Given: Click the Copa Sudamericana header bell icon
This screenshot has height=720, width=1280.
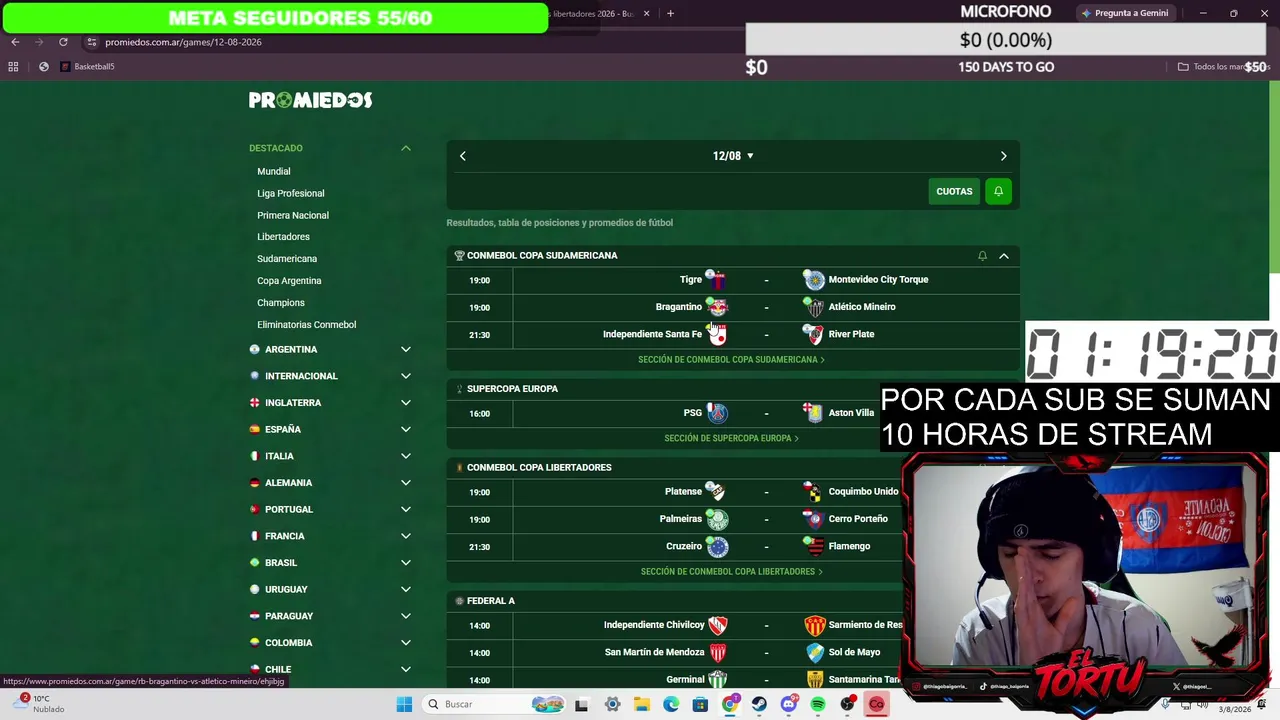Looking at the screenshot, I should pos(982,256).
